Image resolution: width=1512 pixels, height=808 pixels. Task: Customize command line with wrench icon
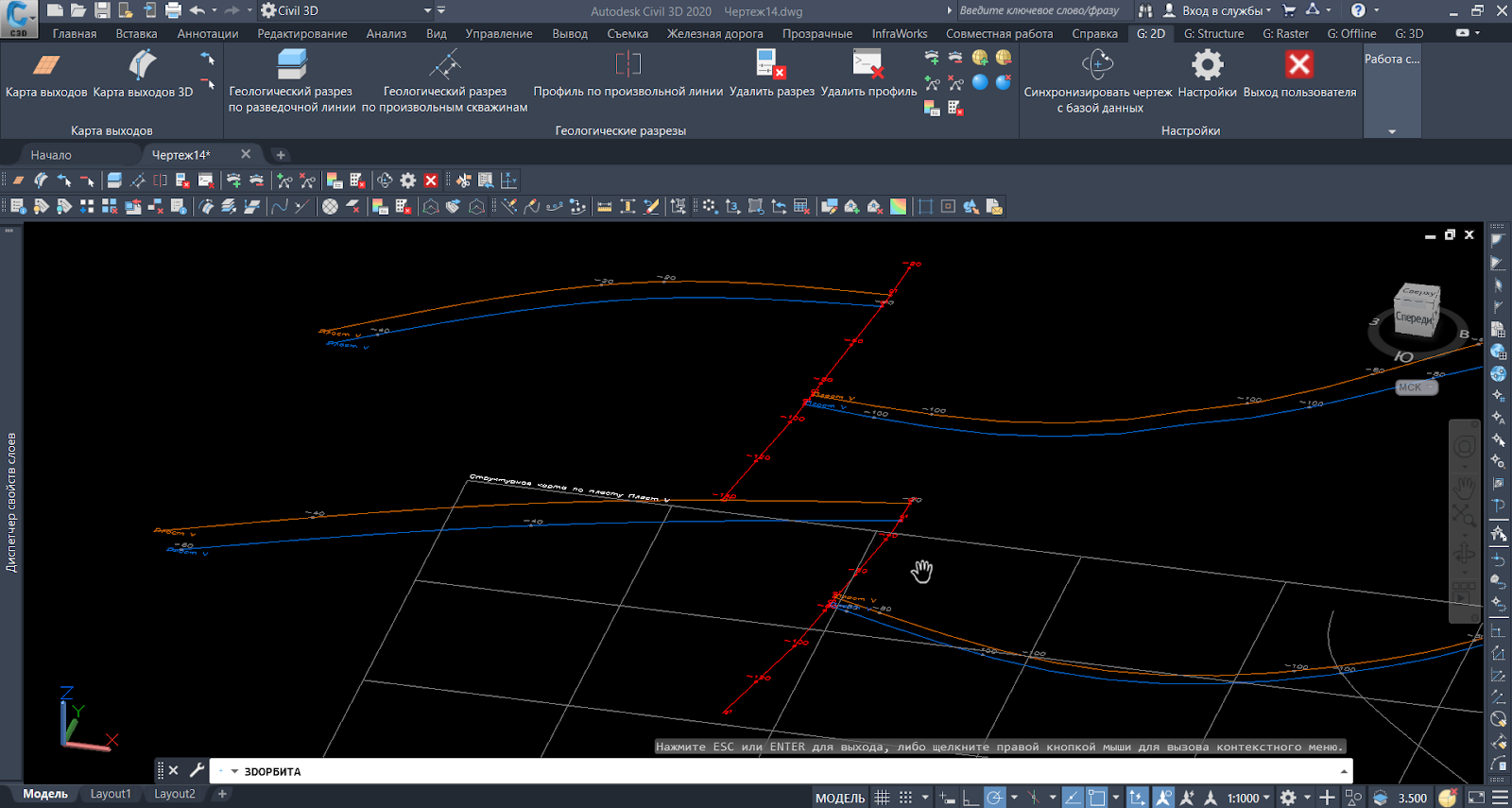tap(197, 770)
